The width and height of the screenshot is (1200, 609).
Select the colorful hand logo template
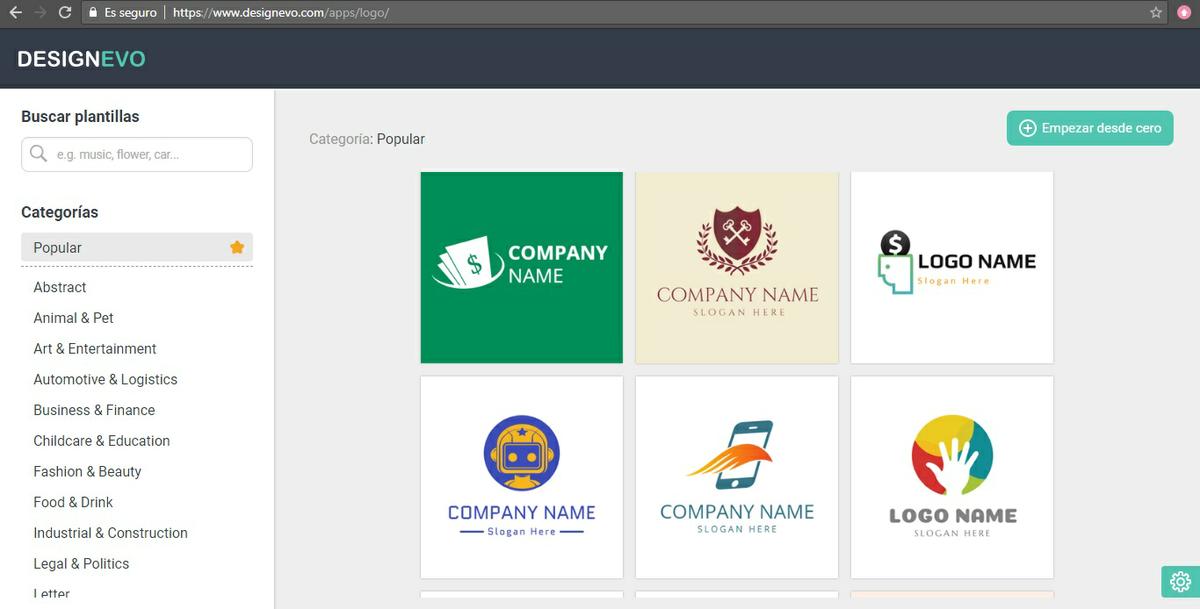coord(951,477)
